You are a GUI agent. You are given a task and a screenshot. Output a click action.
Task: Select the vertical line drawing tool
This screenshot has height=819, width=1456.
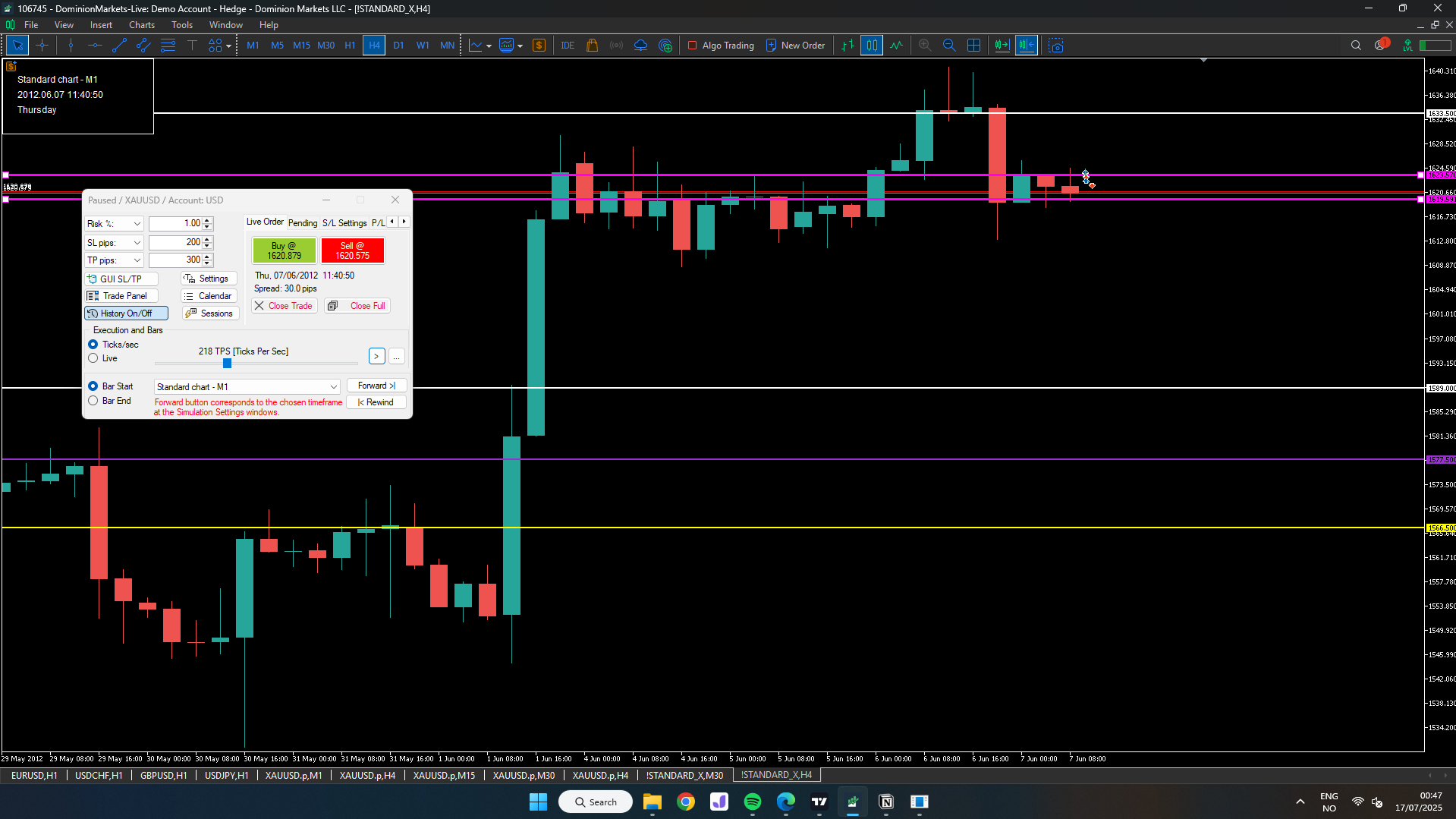pos(71,46)
